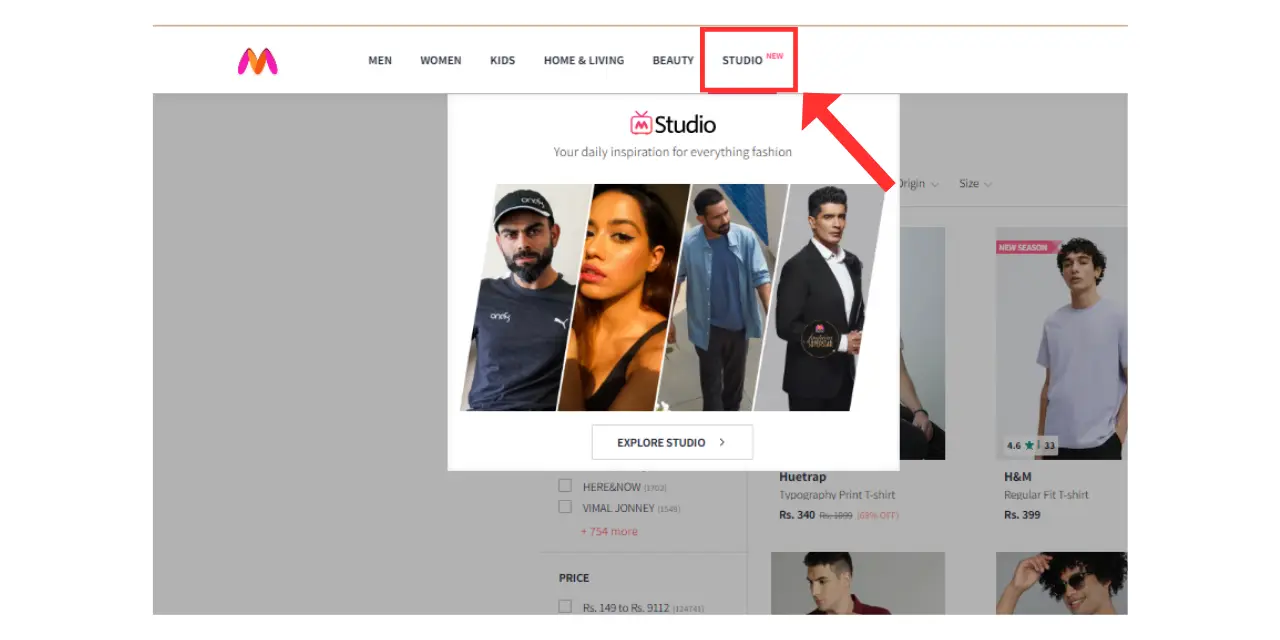
Task: Click the chevron arrow in Explore Studio button
Action: coord(722,442)
